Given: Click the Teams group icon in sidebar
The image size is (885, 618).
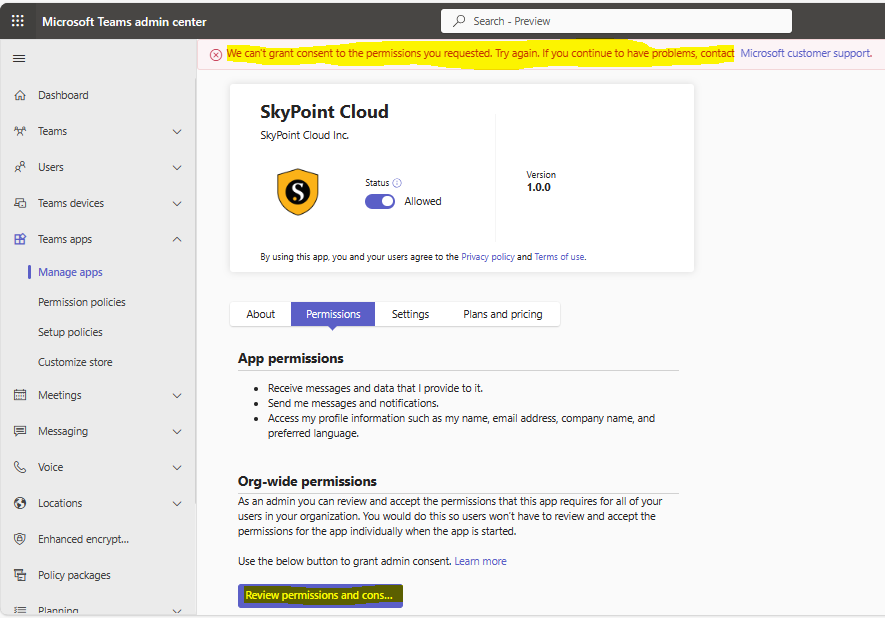Looking at the screenshot, I should (x=20, y=131).
